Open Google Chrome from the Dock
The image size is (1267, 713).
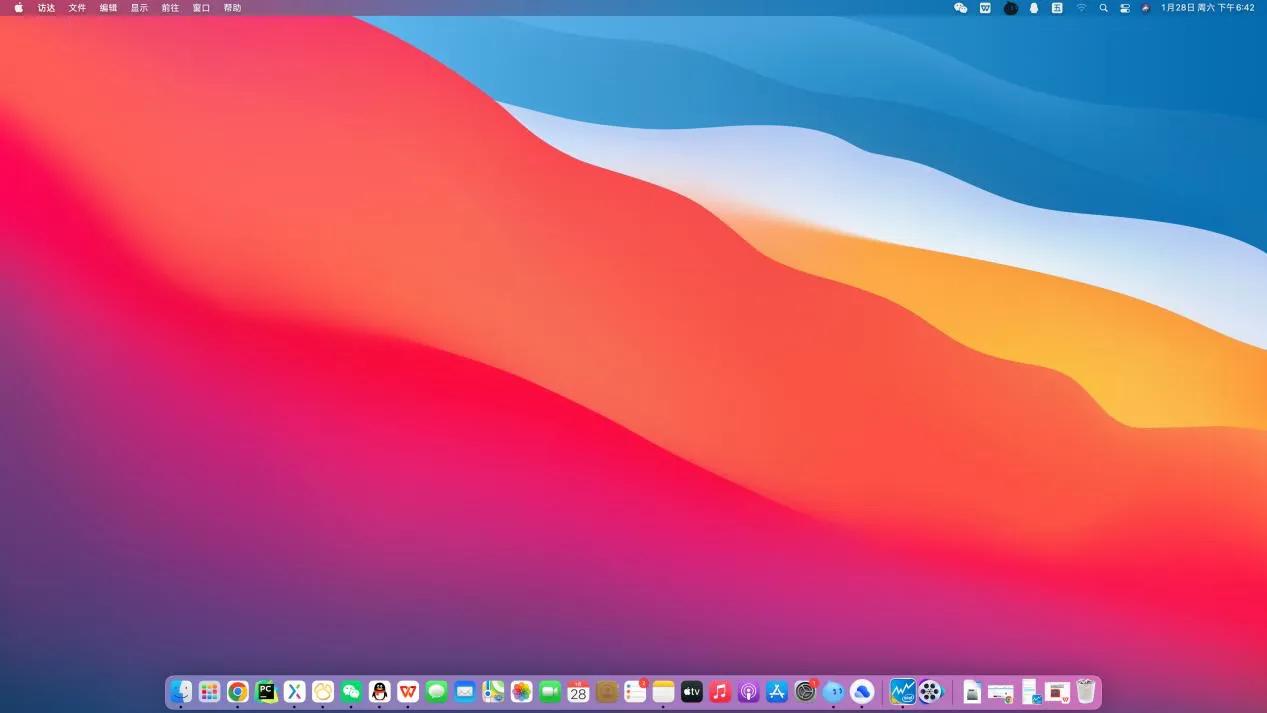click(x=237, y=691)
